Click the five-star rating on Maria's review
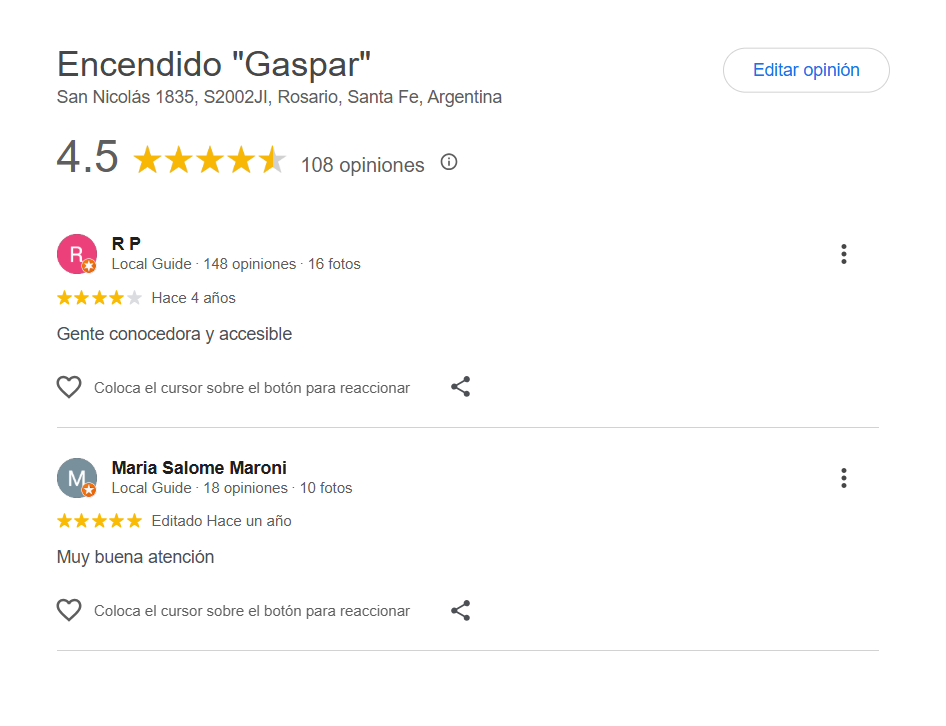Screen dimensions: 946x726 pyautogui.click(x=99, y=521)
